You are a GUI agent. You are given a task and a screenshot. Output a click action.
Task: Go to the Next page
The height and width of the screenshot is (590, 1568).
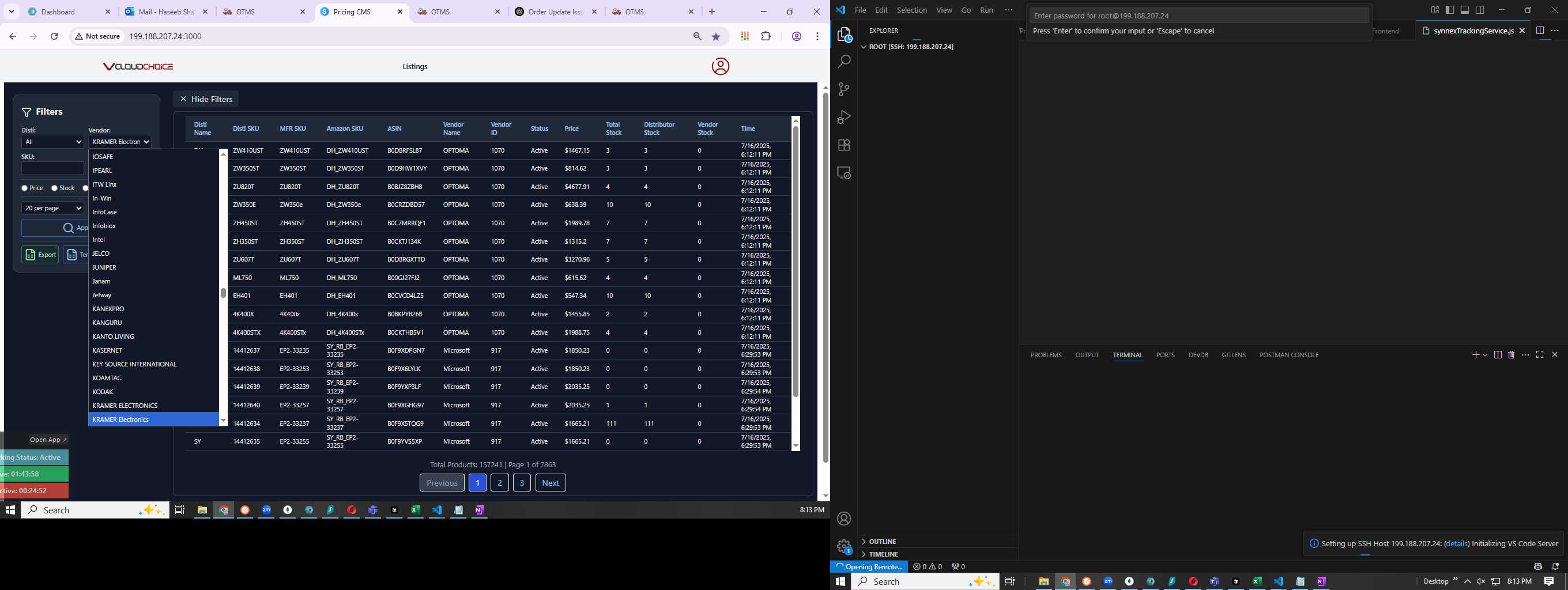[x=551, y=482]
